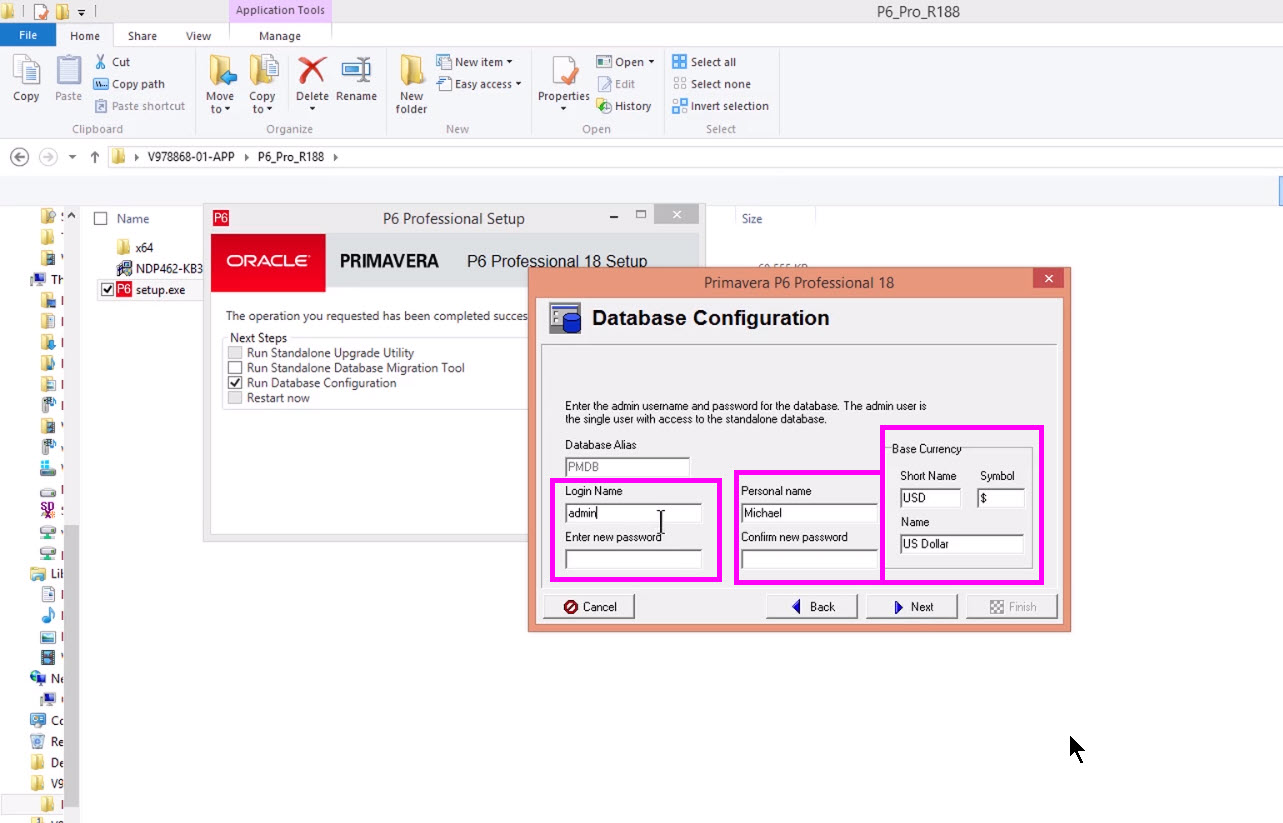Click Select all in the ribbon

click(x=704, y=62)
